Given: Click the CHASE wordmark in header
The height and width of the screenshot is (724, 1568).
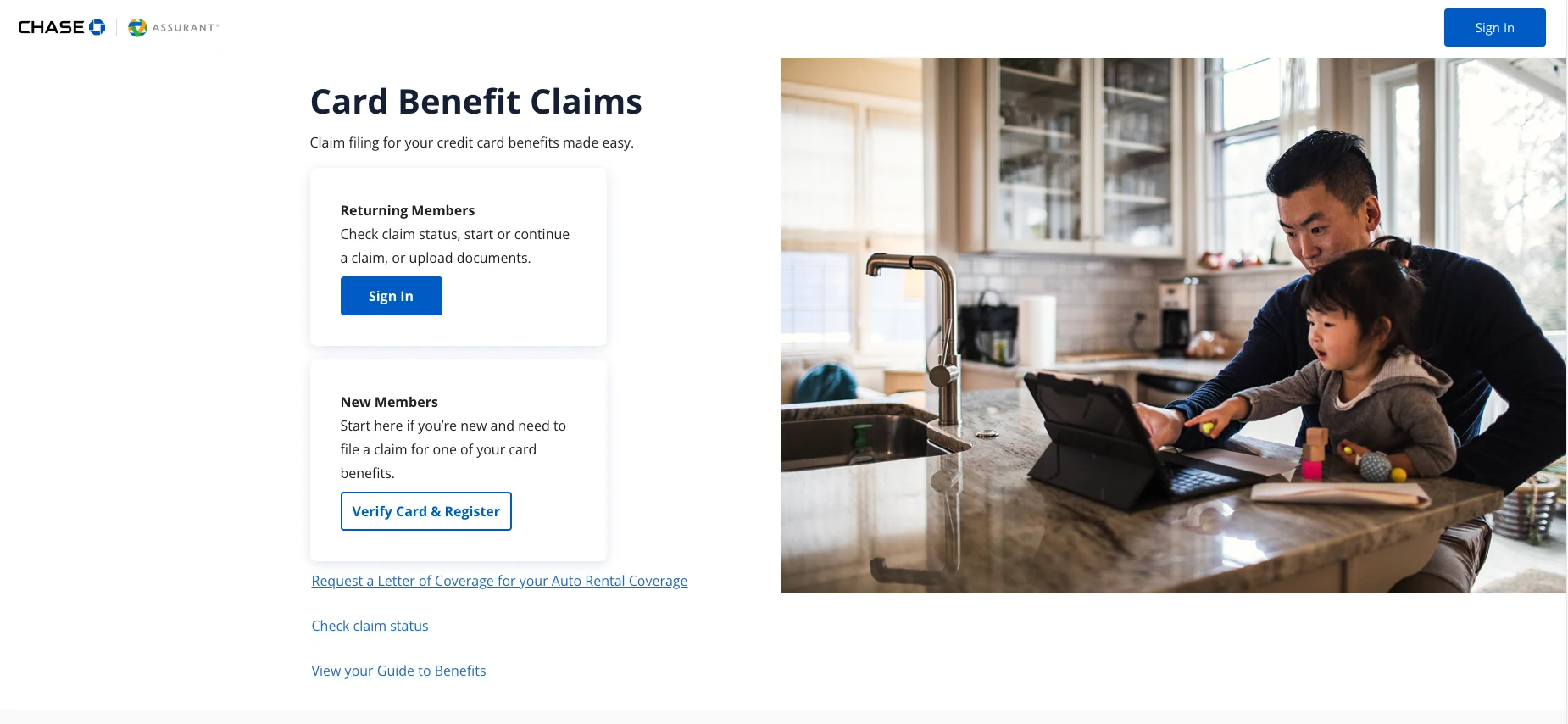Looking at the screenshot, I should [x=51, y=27].
